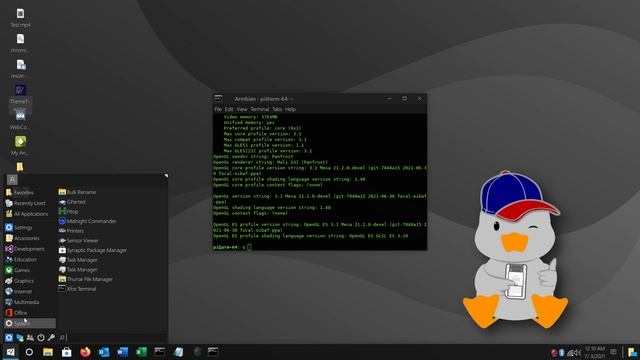
Task: Focus the start menu search field
Action: [112, 338]
